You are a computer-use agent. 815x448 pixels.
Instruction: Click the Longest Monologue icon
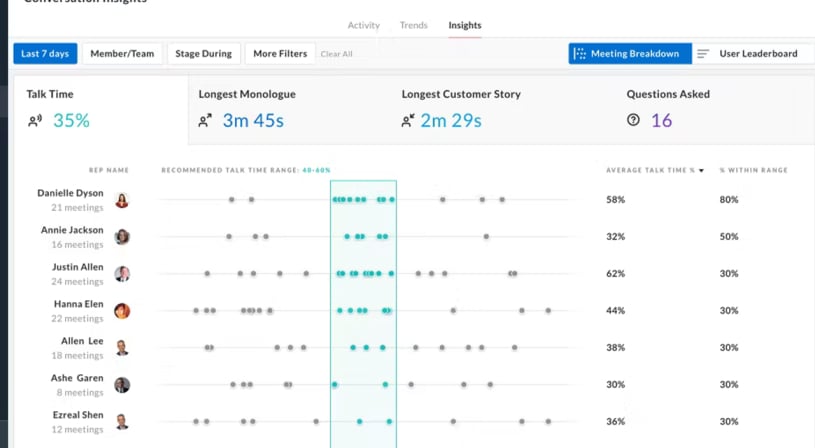coord(205,121)
